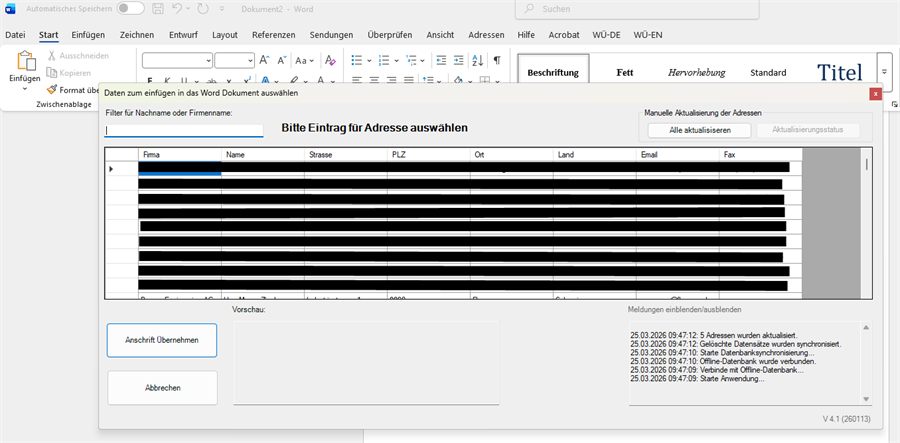This screenshot has width=900, height=443.
Task: Click Meldungen einblenden/ausblenden label
Action: tap(684, 309)
